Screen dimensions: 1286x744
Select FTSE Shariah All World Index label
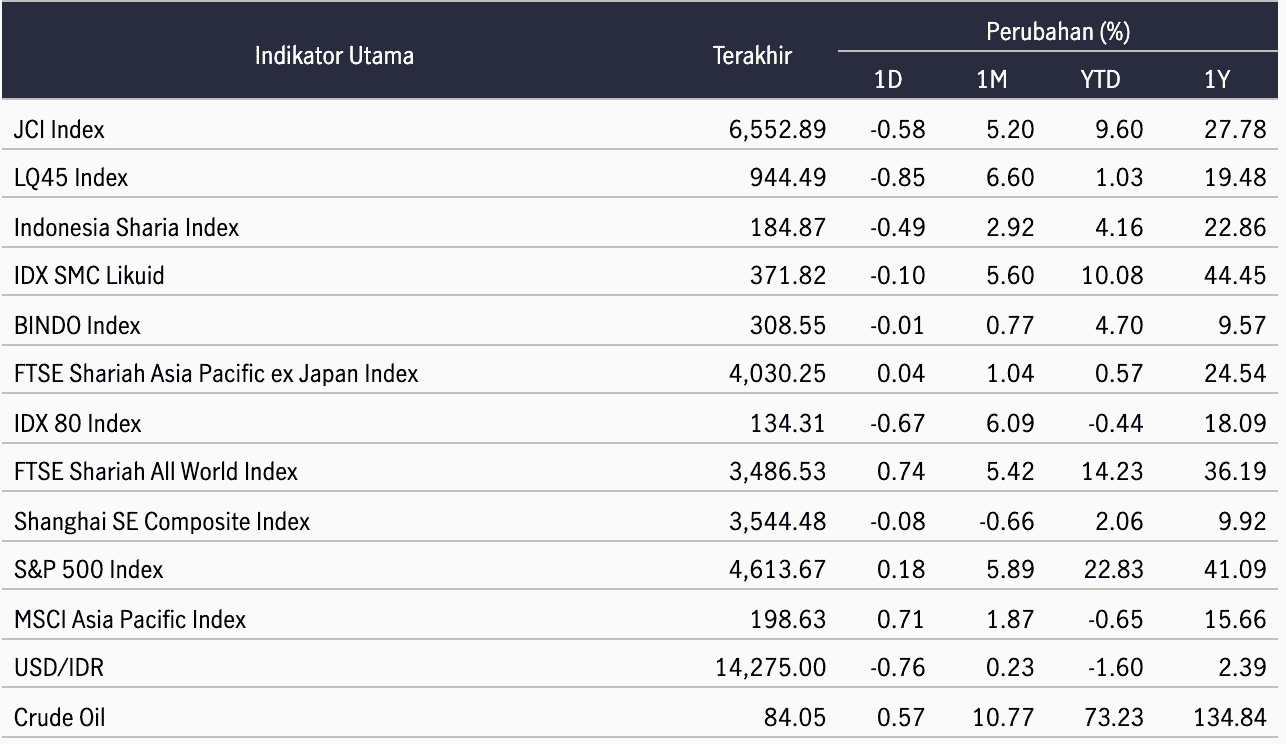click(x=156, y=471)
